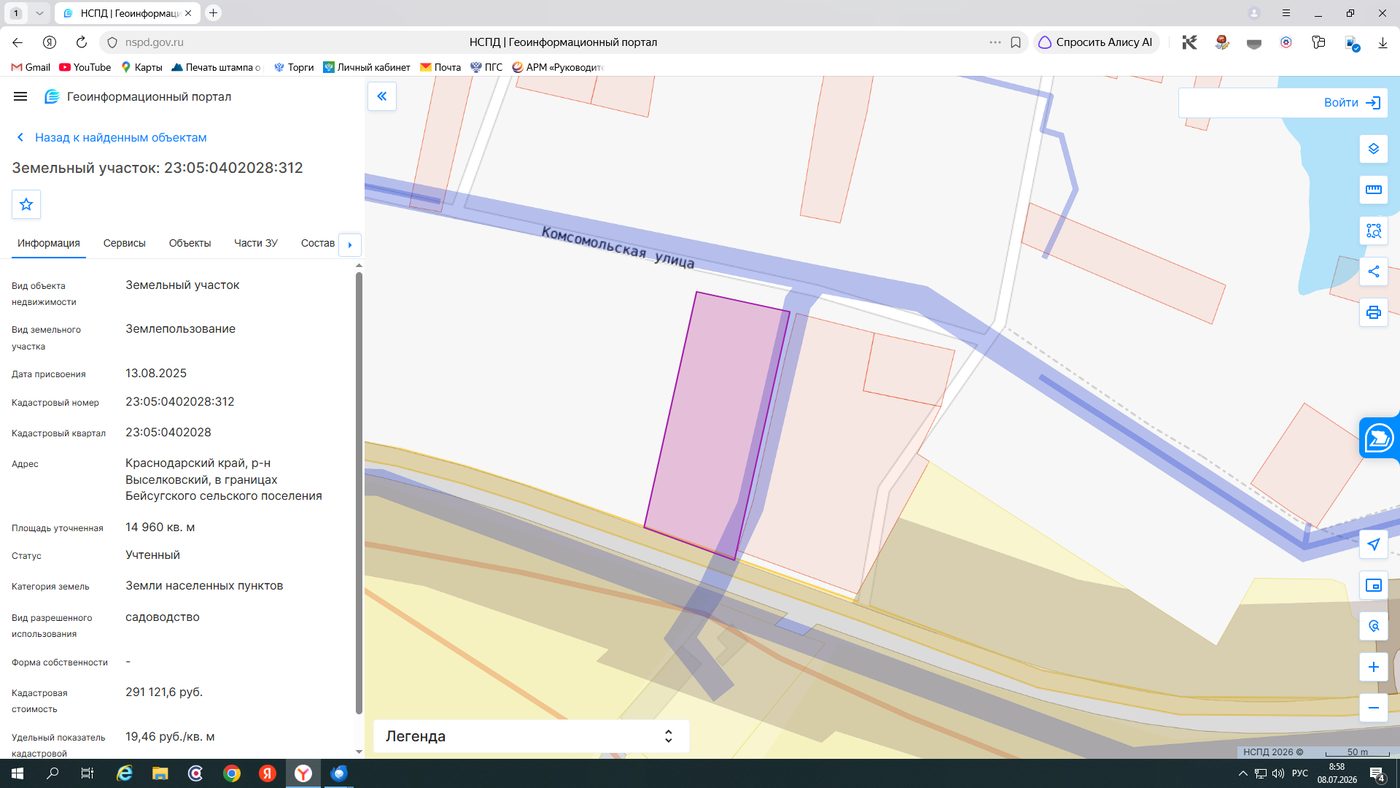Select the area identify objects tool
1400x788 pixels.
tap(1373, 231)
